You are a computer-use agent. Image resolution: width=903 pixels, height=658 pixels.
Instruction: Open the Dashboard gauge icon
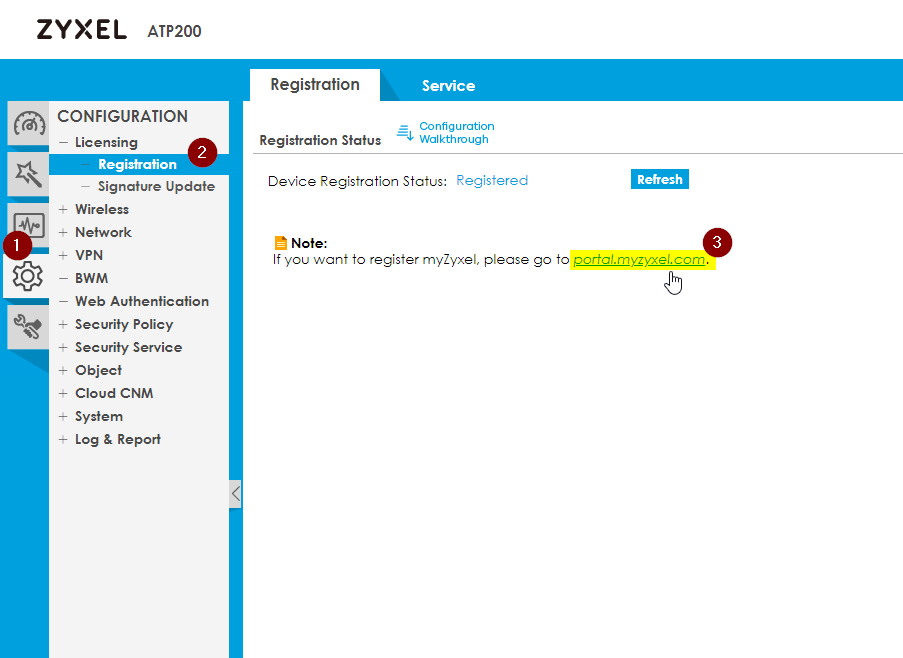click(x=28, y=123)
